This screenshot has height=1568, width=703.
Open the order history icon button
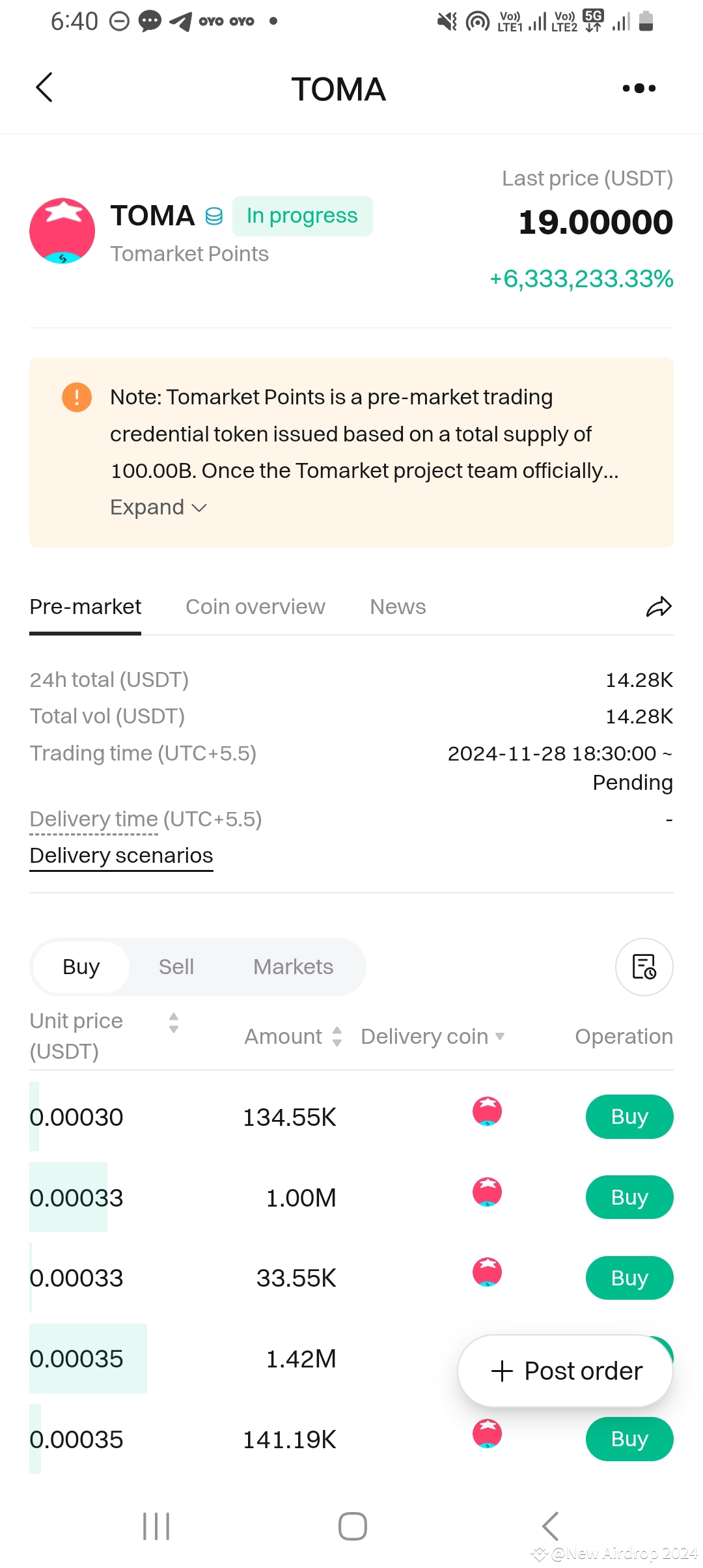pos(644,967)
